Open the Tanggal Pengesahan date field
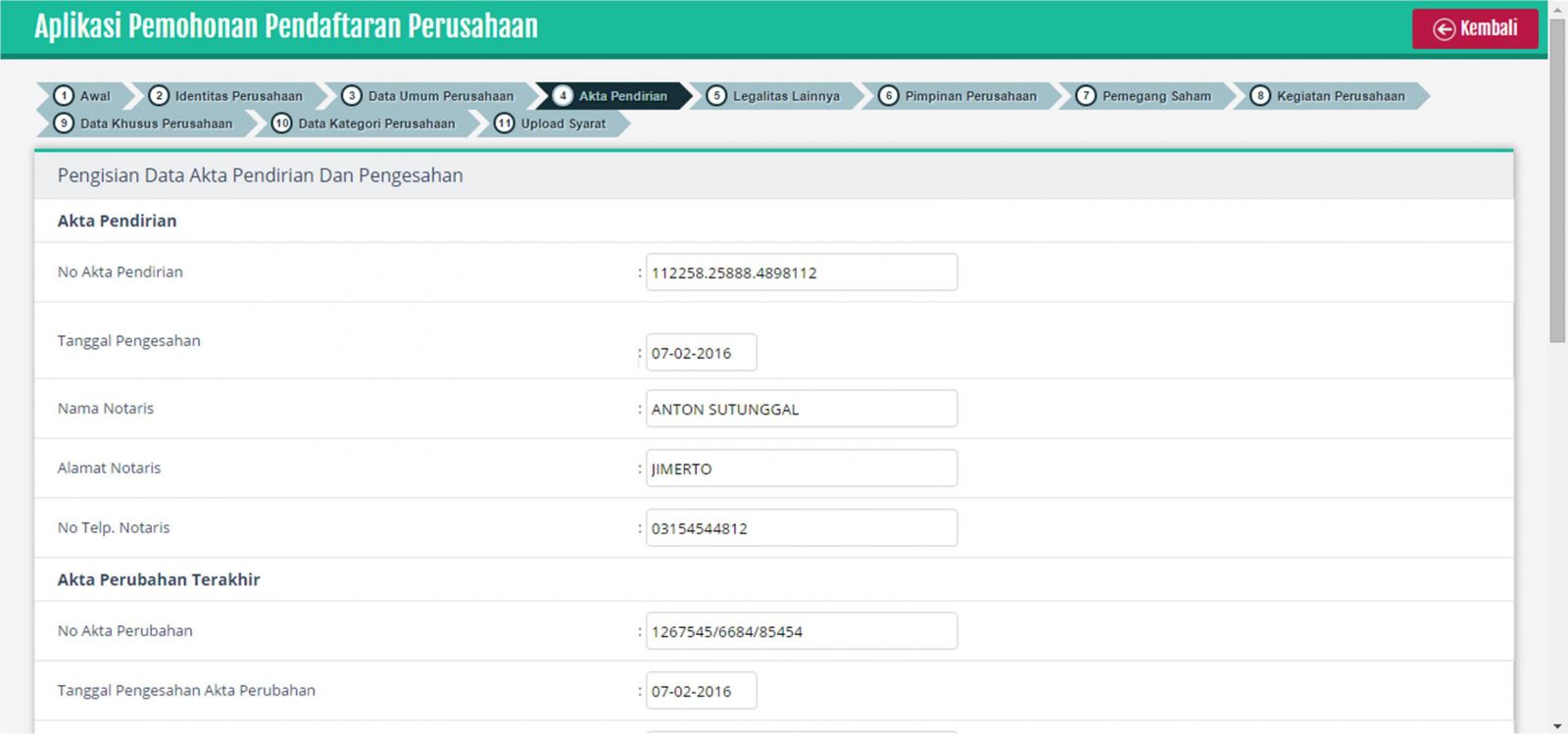Image resolution: width=1568 pixels, height=734 pixels. coord(701,353)
